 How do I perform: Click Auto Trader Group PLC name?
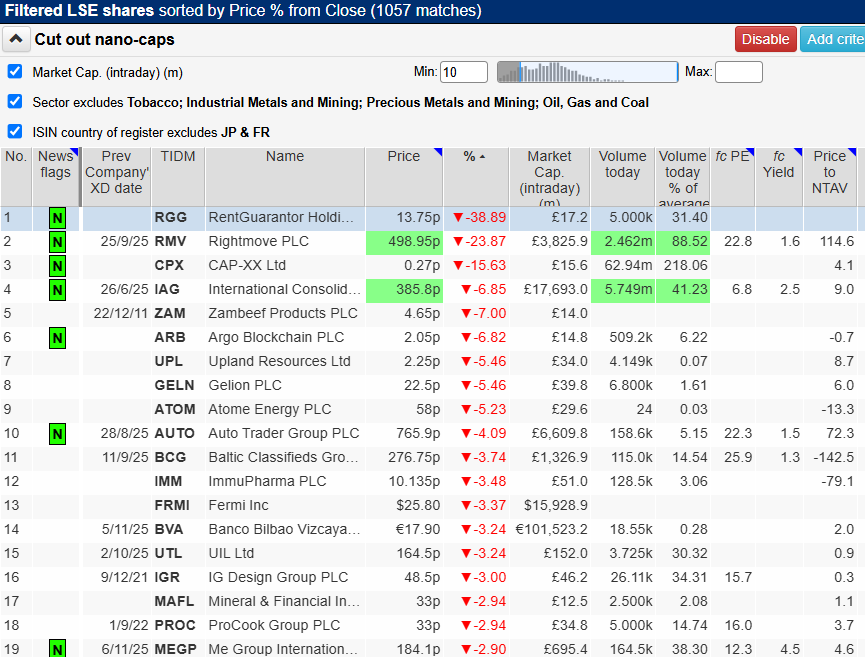click(284, 434)
